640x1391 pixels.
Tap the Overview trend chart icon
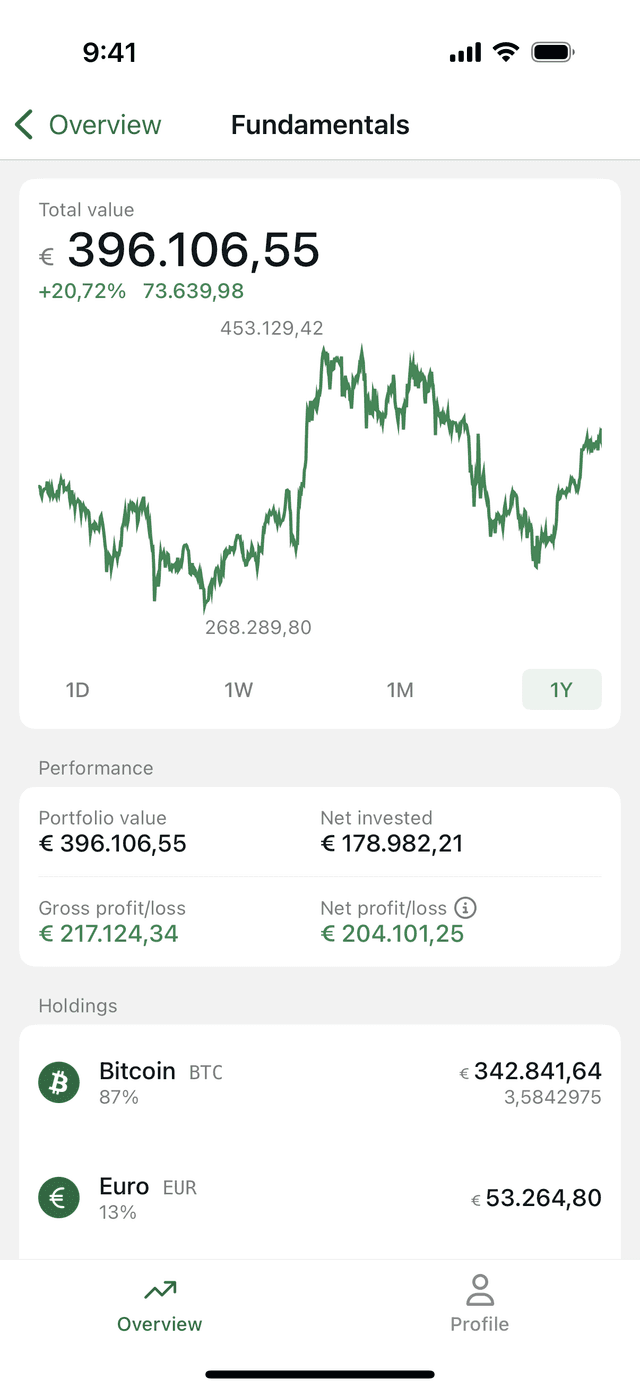pyautogui.click(x=160, y=1290)
